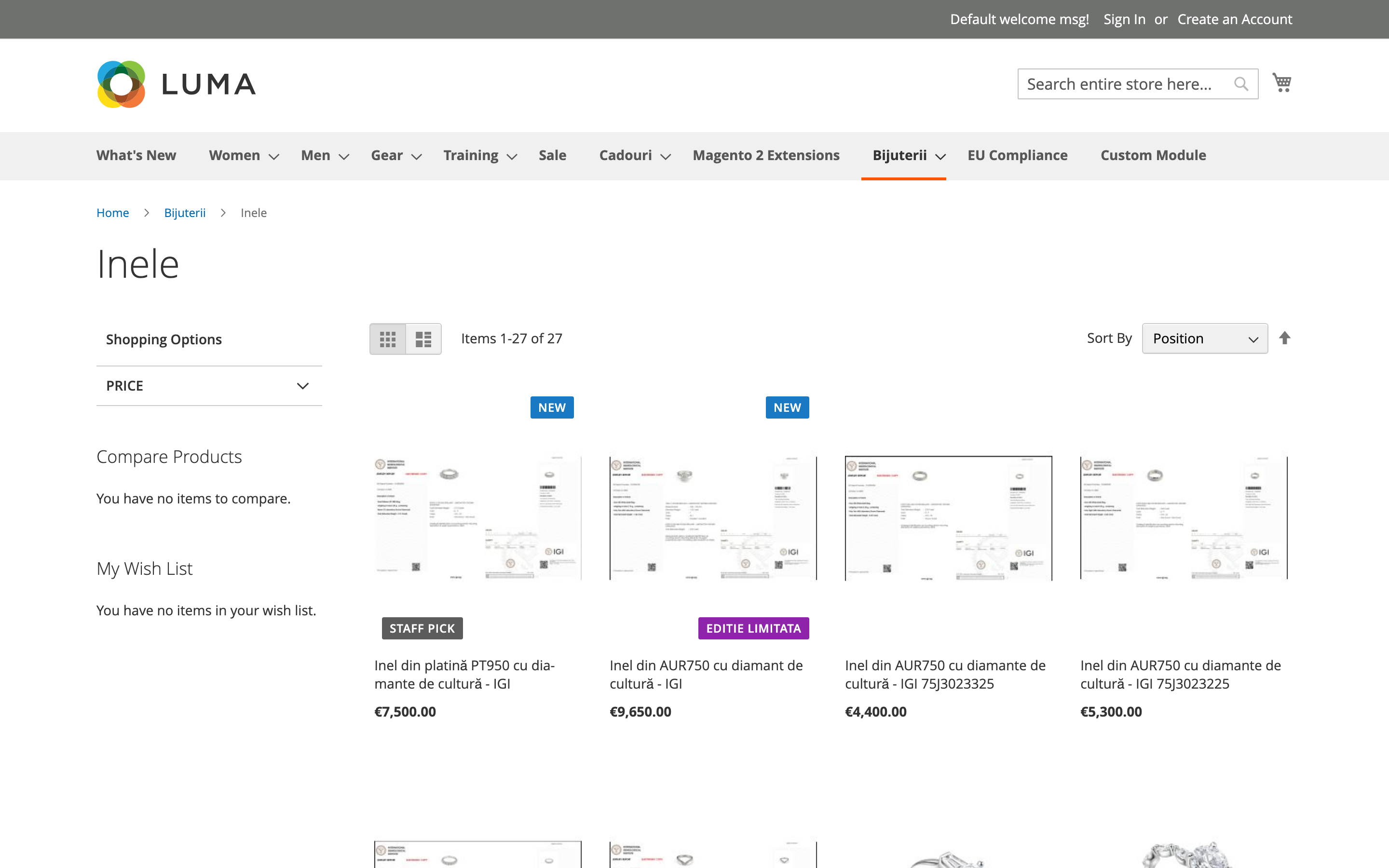Expand the PRICE filter

209,386
